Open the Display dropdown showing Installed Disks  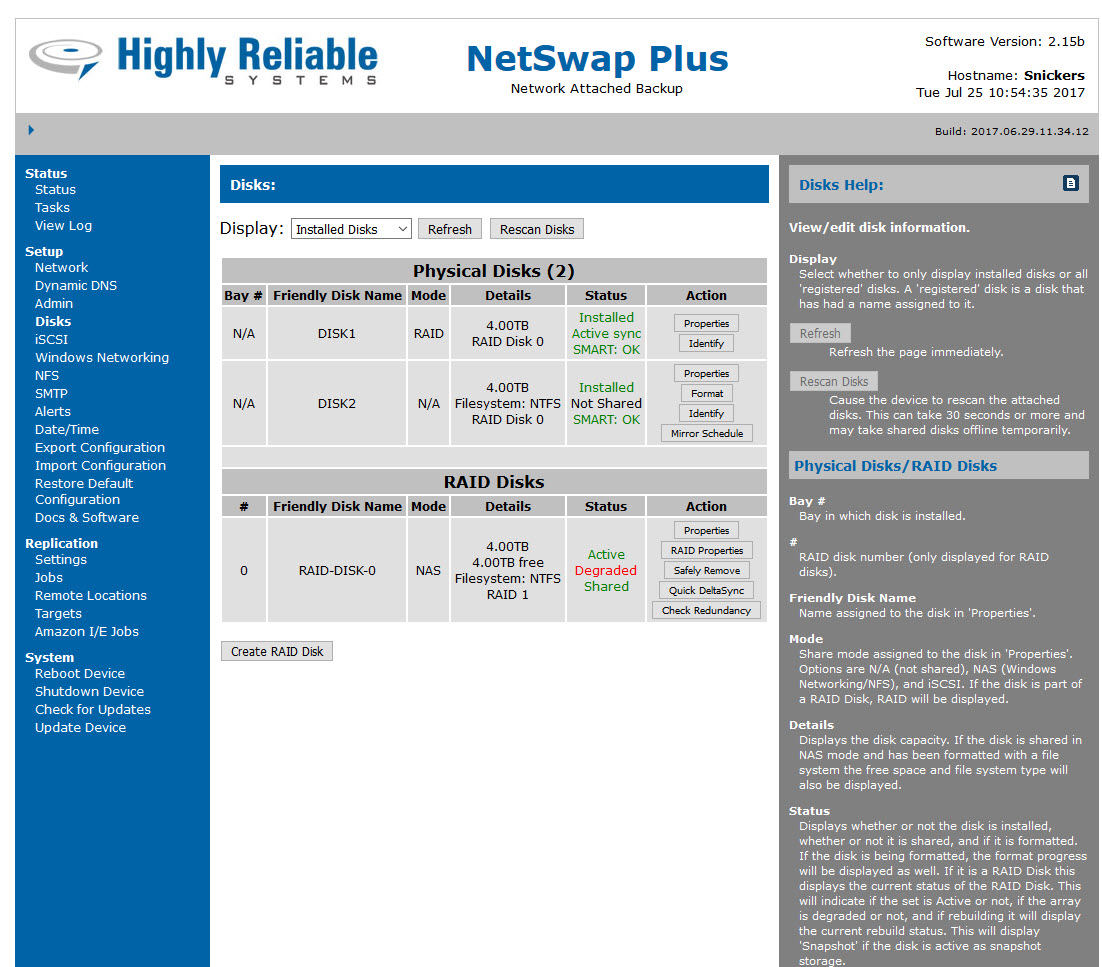point(351,229)
